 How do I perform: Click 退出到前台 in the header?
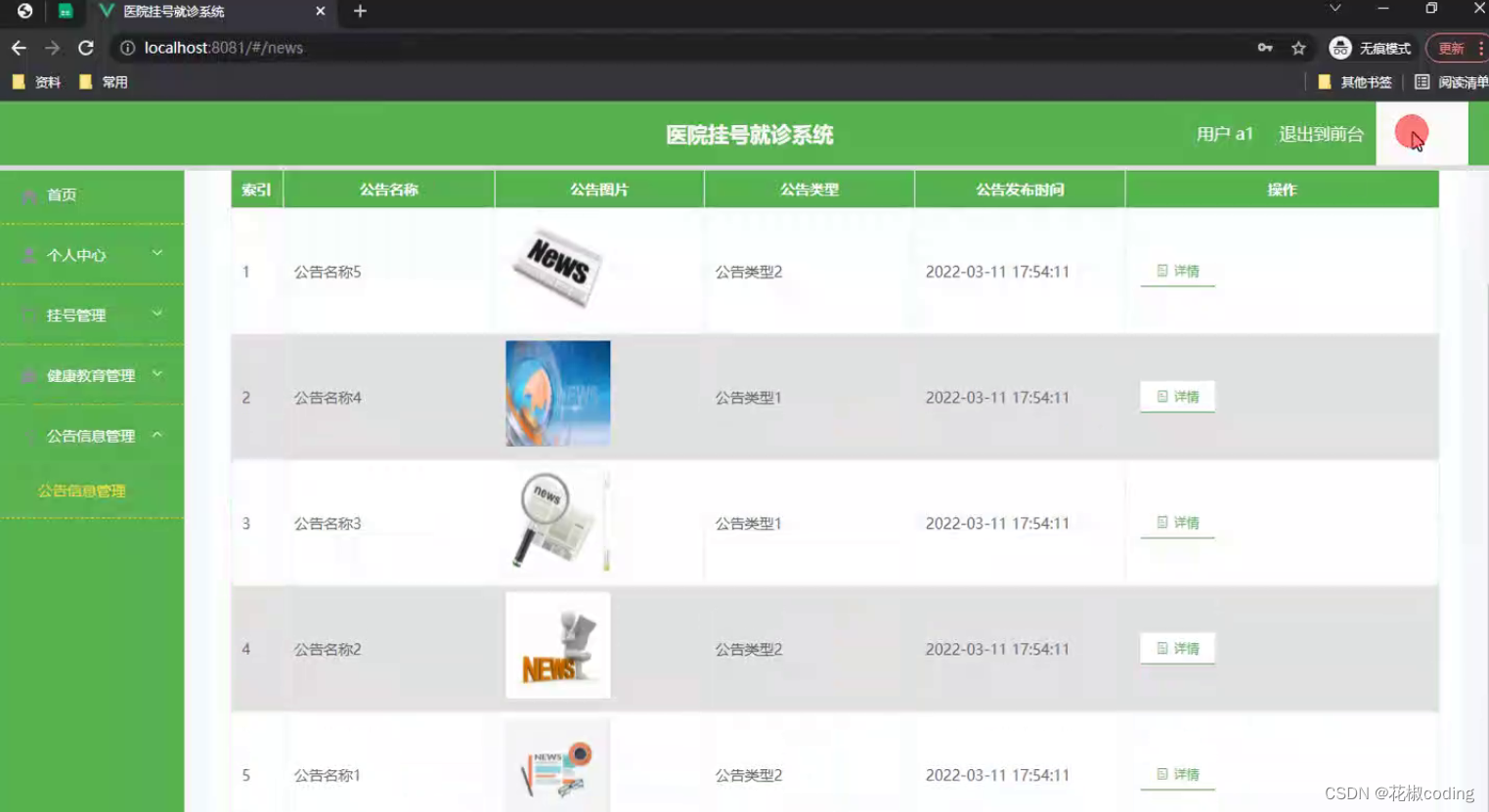click(x=1321, y=134)
